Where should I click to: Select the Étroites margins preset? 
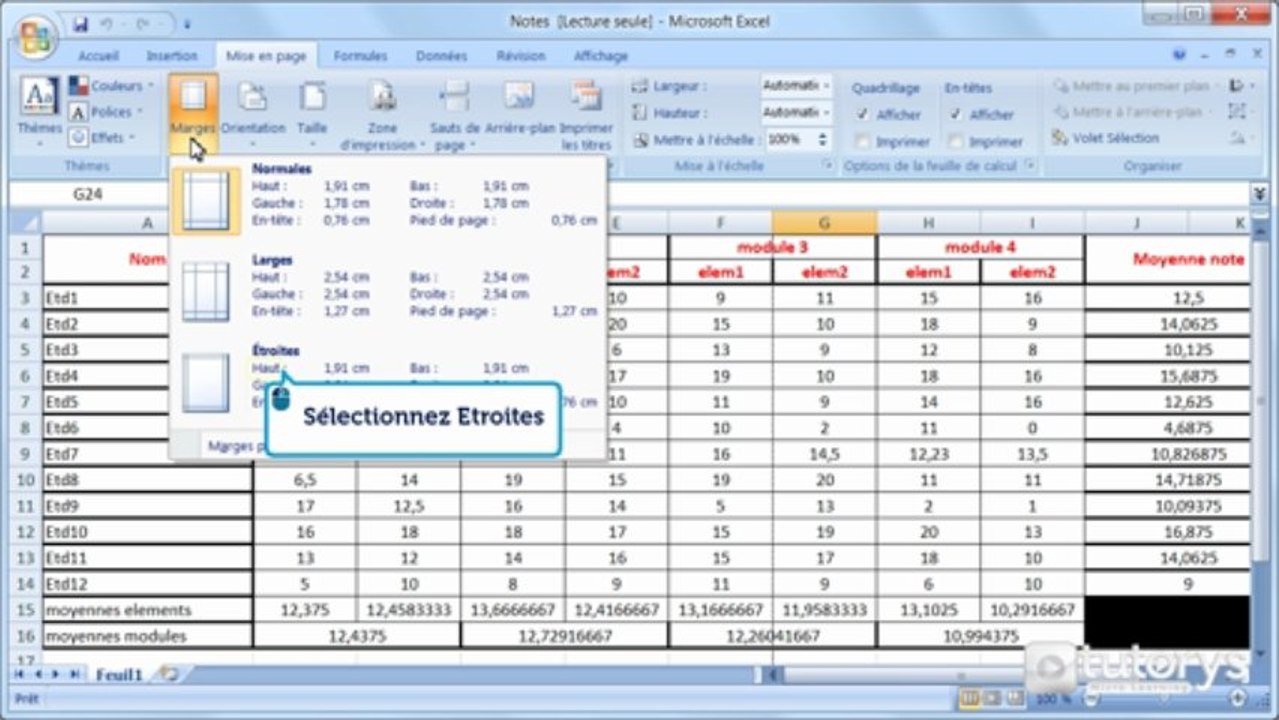pos(388,380)
